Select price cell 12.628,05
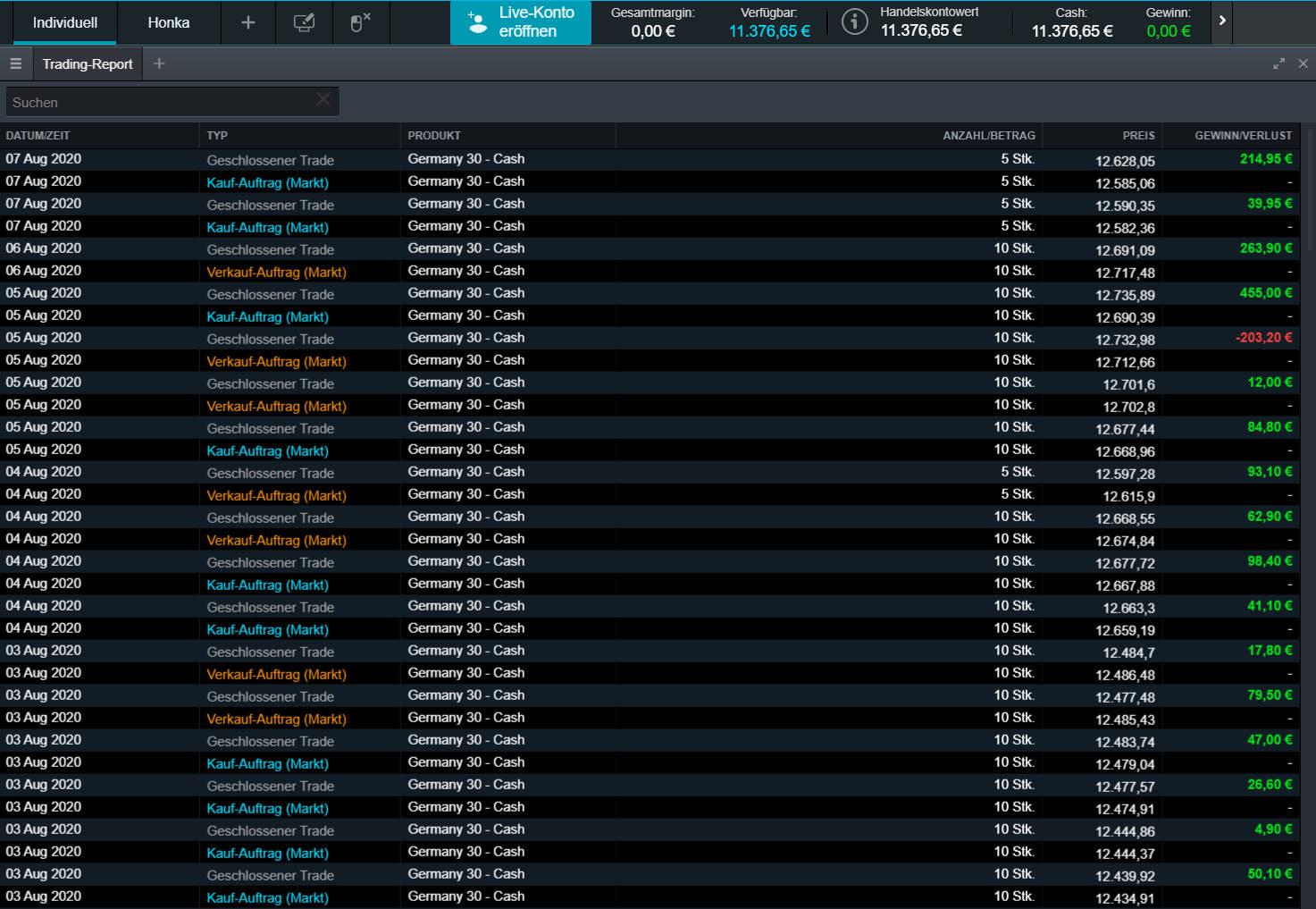The height and width of the screenshot is (909, 1316). click(x=1125, y=162)
